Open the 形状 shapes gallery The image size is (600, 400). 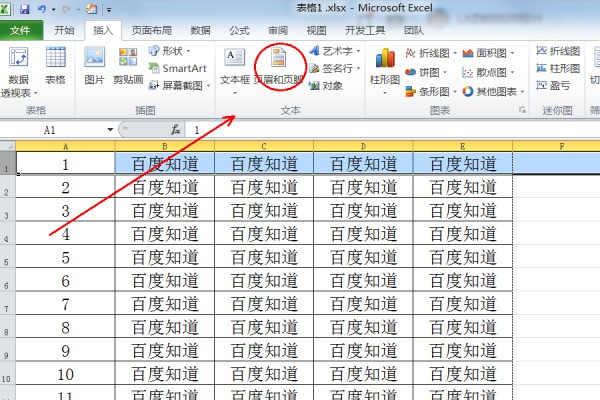coord(170,51)
